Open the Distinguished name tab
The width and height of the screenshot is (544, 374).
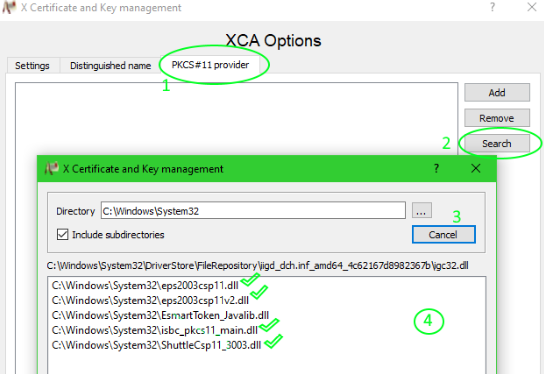110,66
